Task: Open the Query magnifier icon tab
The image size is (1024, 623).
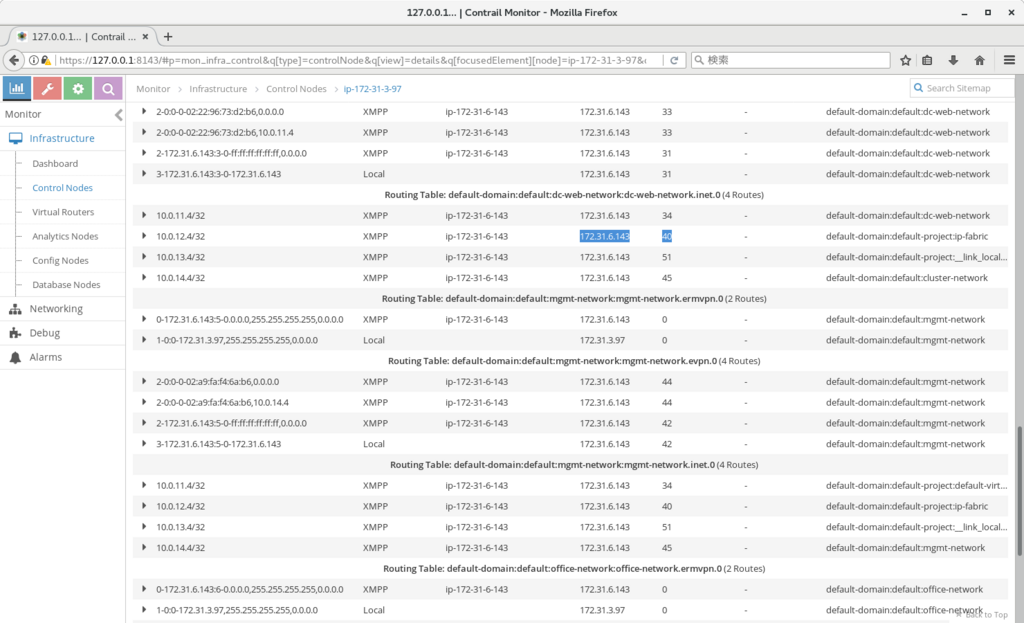Action: [108, 88]
